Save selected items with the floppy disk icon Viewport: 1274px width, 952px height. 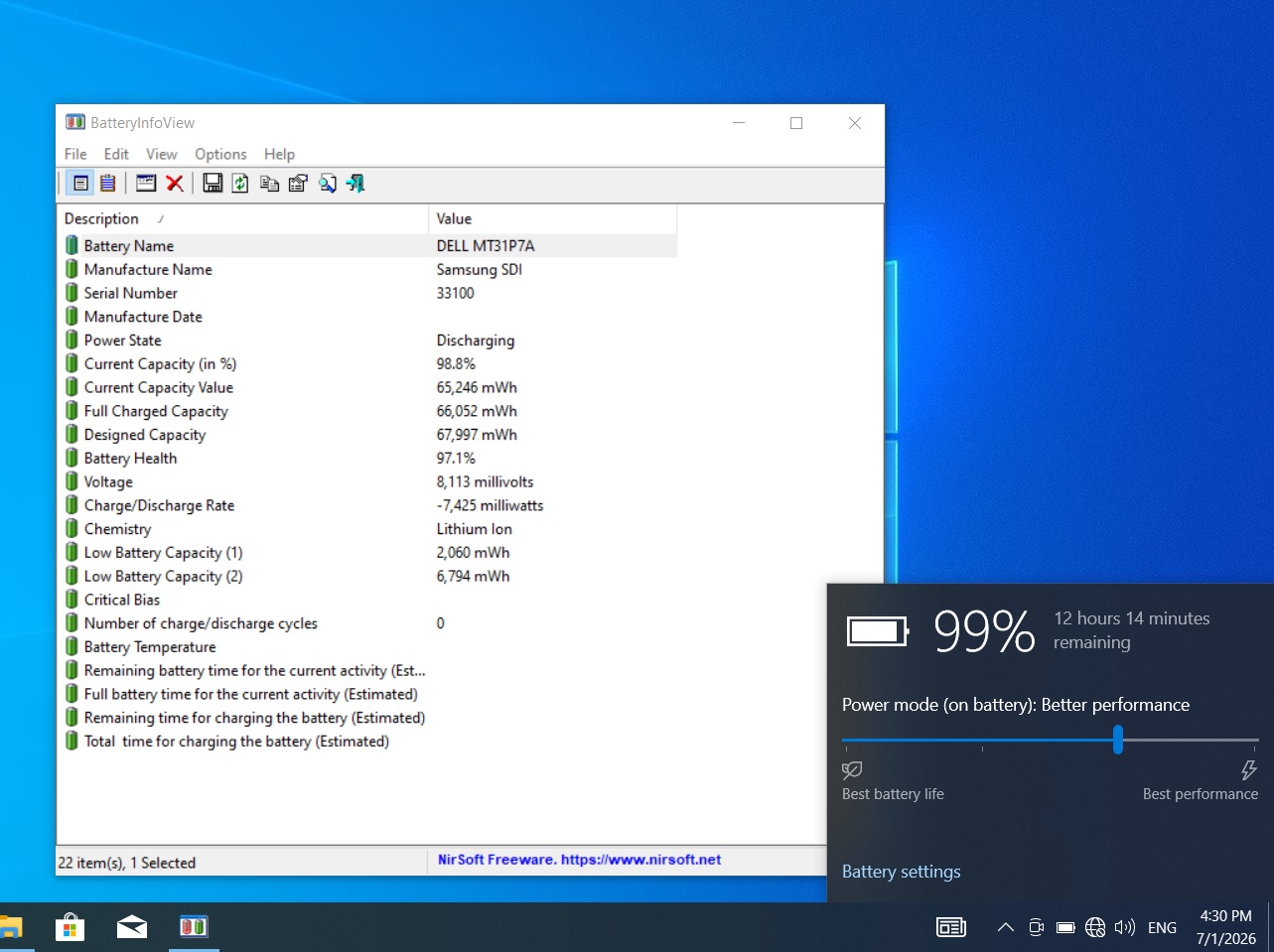(212, 183)
